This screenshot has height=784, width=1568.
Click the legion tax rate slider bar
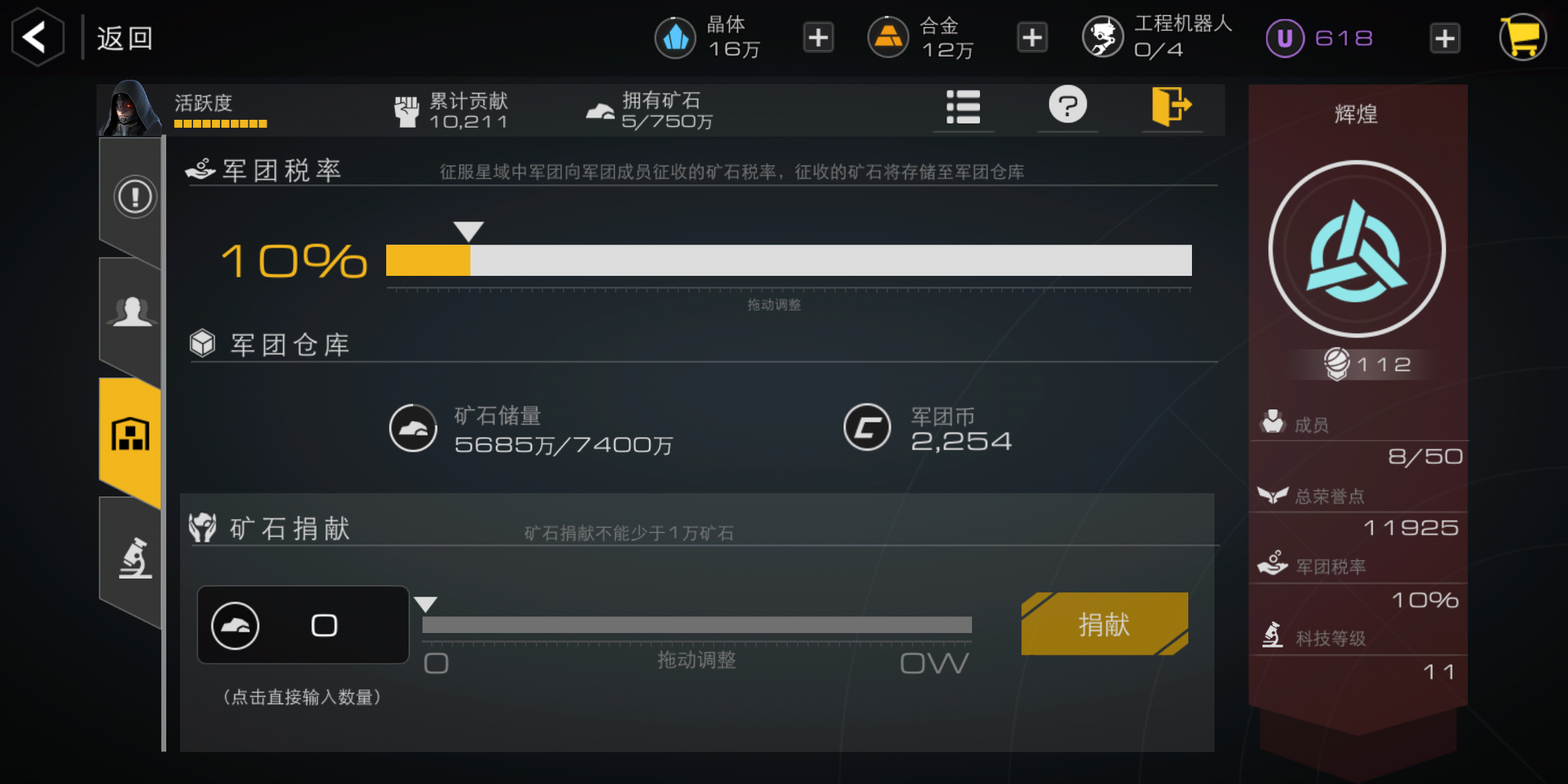coord(788,260)
